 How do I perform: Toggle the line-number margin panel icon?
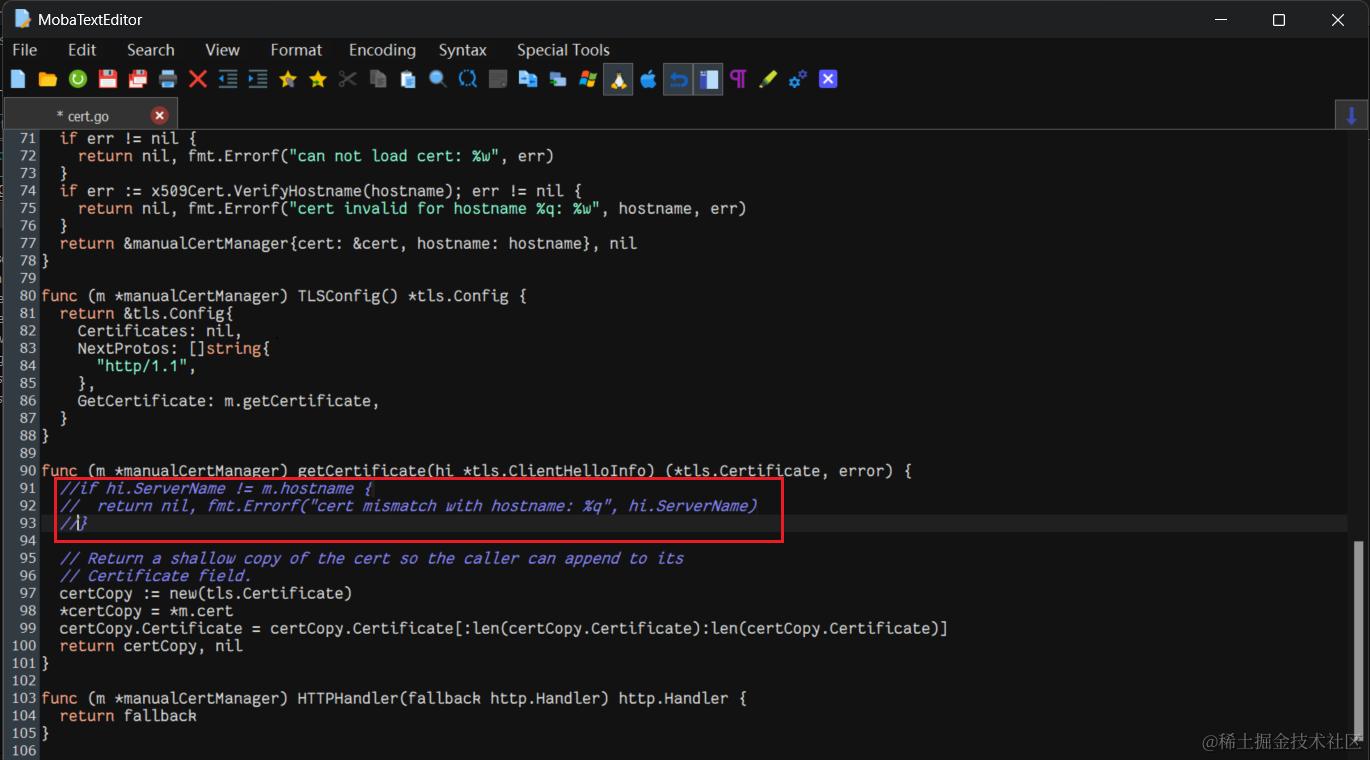click(x=708, y=79)
